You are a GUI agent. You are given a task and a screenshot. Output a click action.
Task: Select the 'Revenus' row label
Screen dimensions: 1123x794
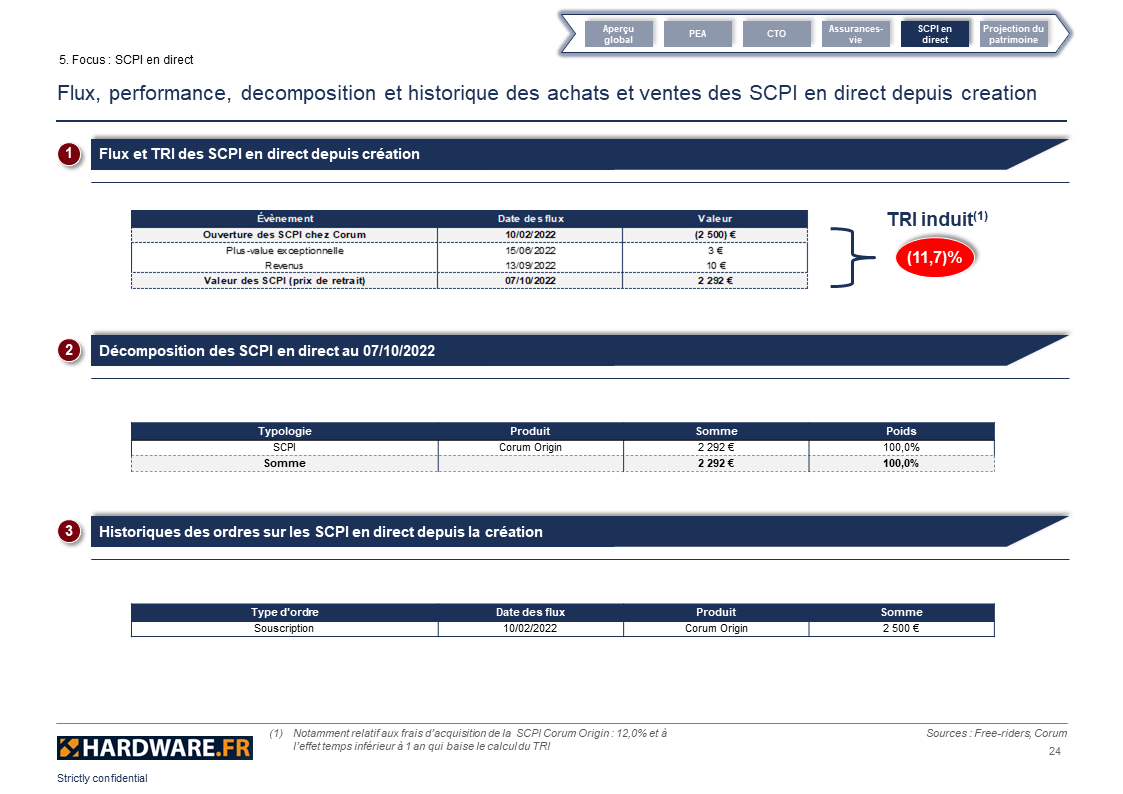[x=284, y=266]
